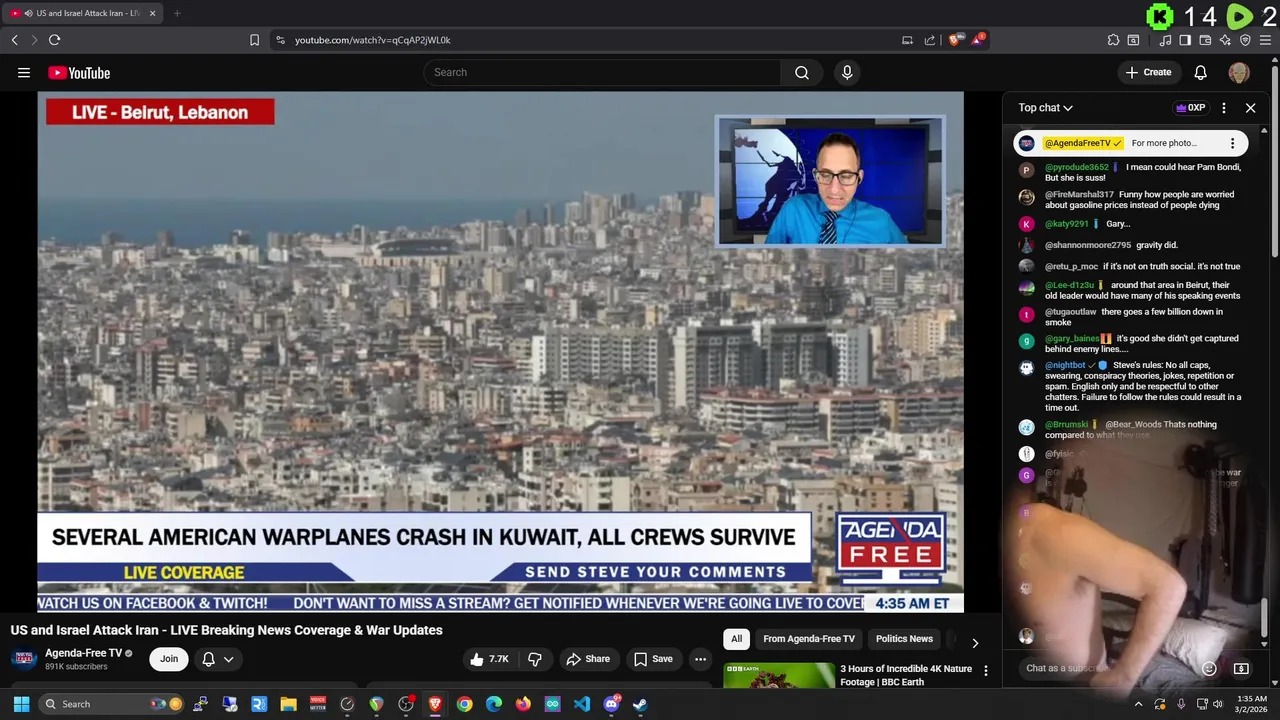Open options for the BBC Earth video
The image size is (1280, 720).
[x=985, y=671]
